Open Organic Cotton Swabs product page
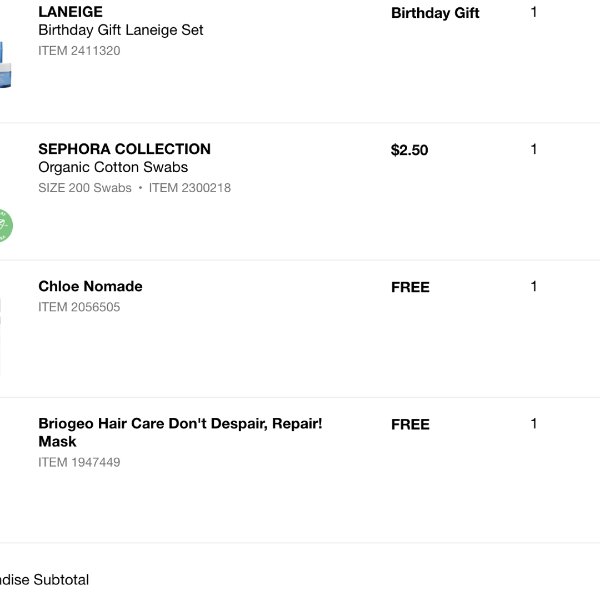600x600 pixels. [113, 167]
